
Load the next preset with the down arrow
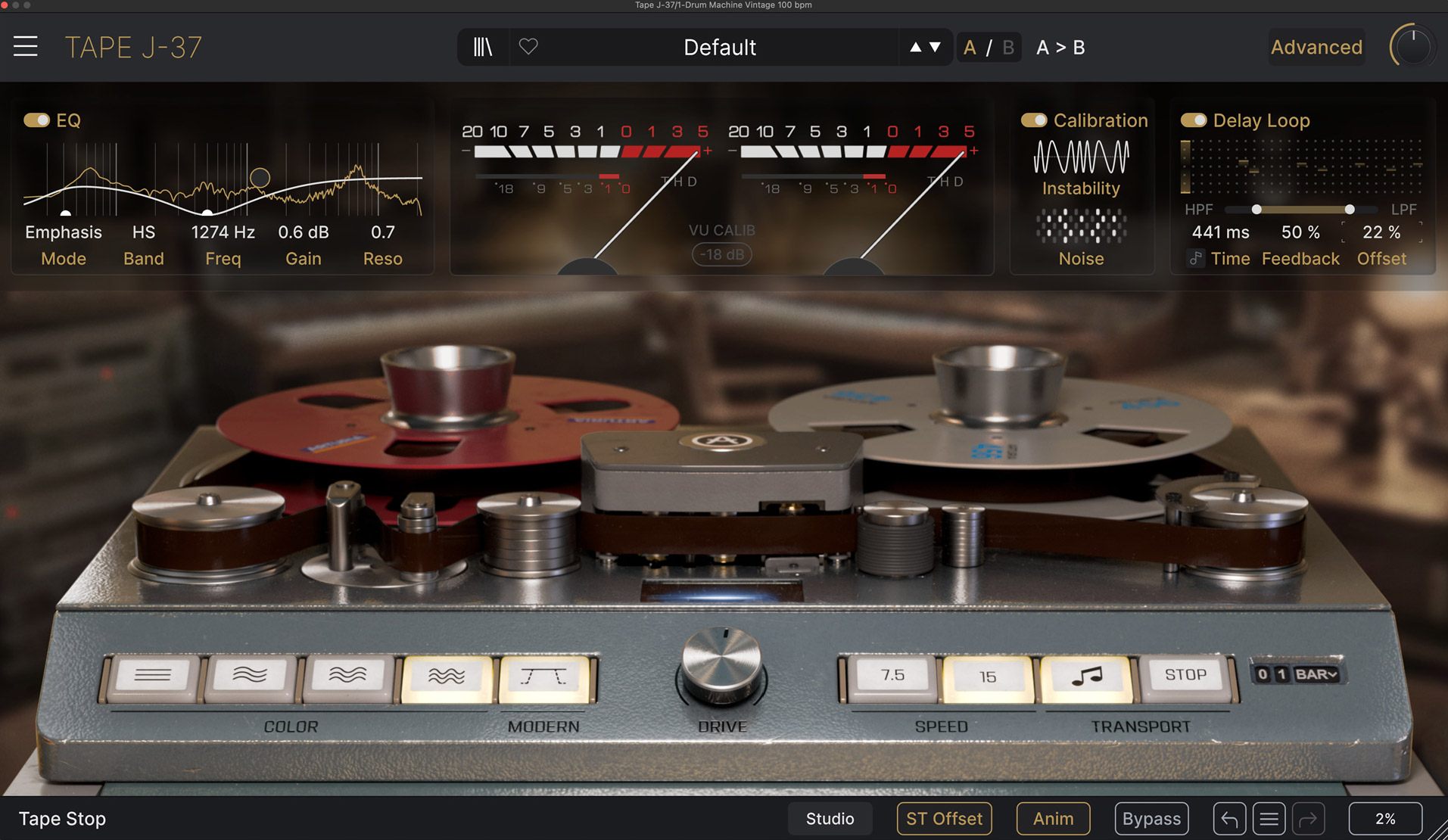tap(934, 46)
